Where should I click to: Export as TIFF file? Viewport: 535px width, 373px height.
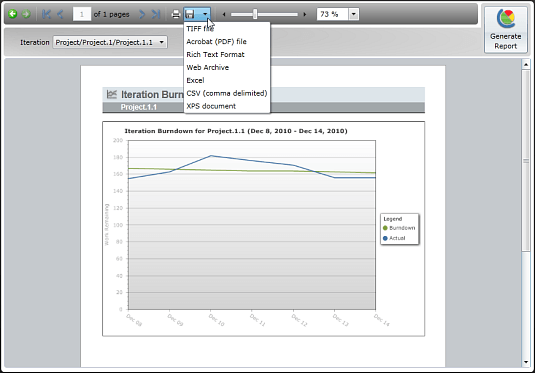227,29
